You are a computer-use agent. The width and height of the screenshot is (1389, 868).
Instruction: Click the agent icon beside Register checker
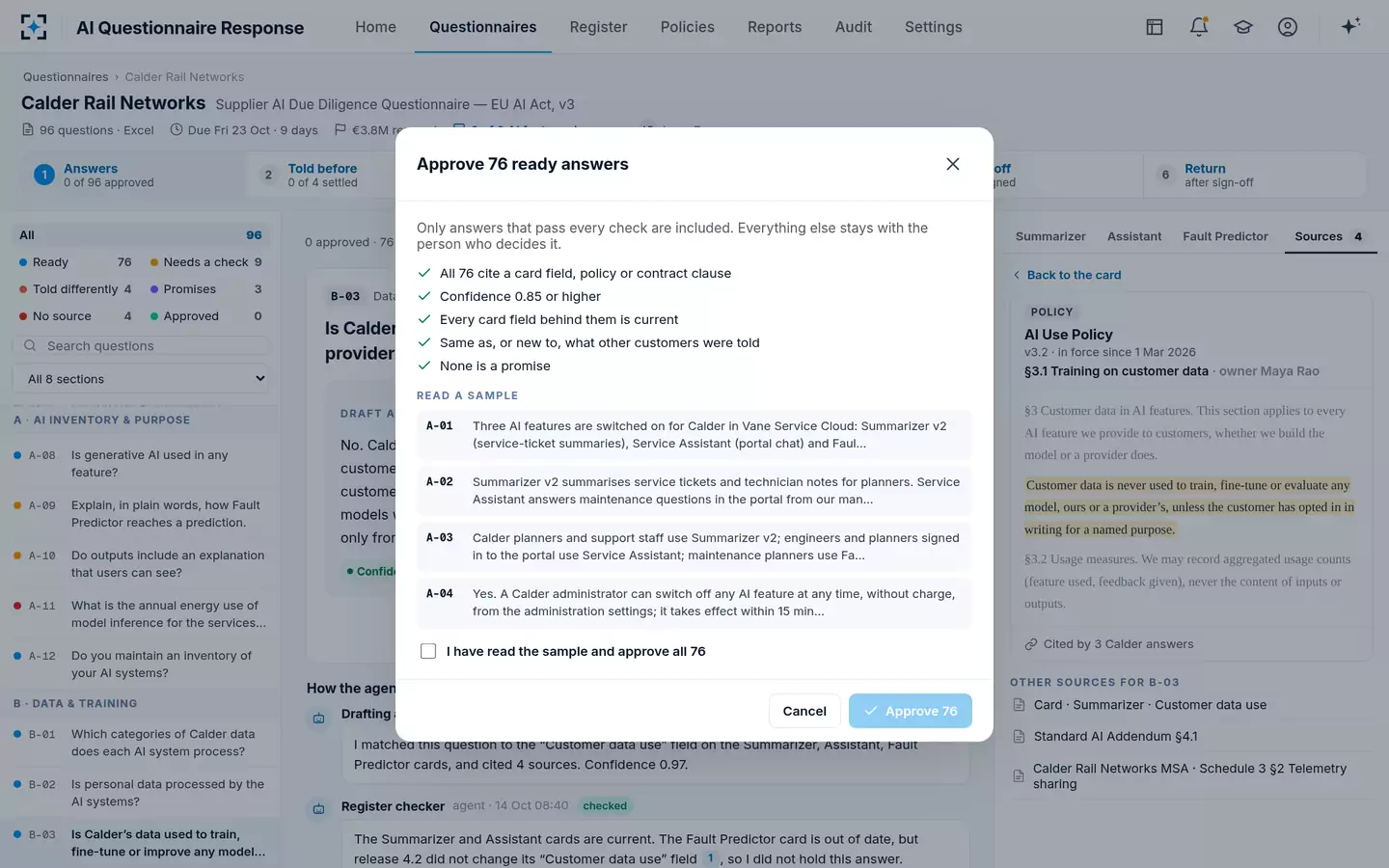319,808
